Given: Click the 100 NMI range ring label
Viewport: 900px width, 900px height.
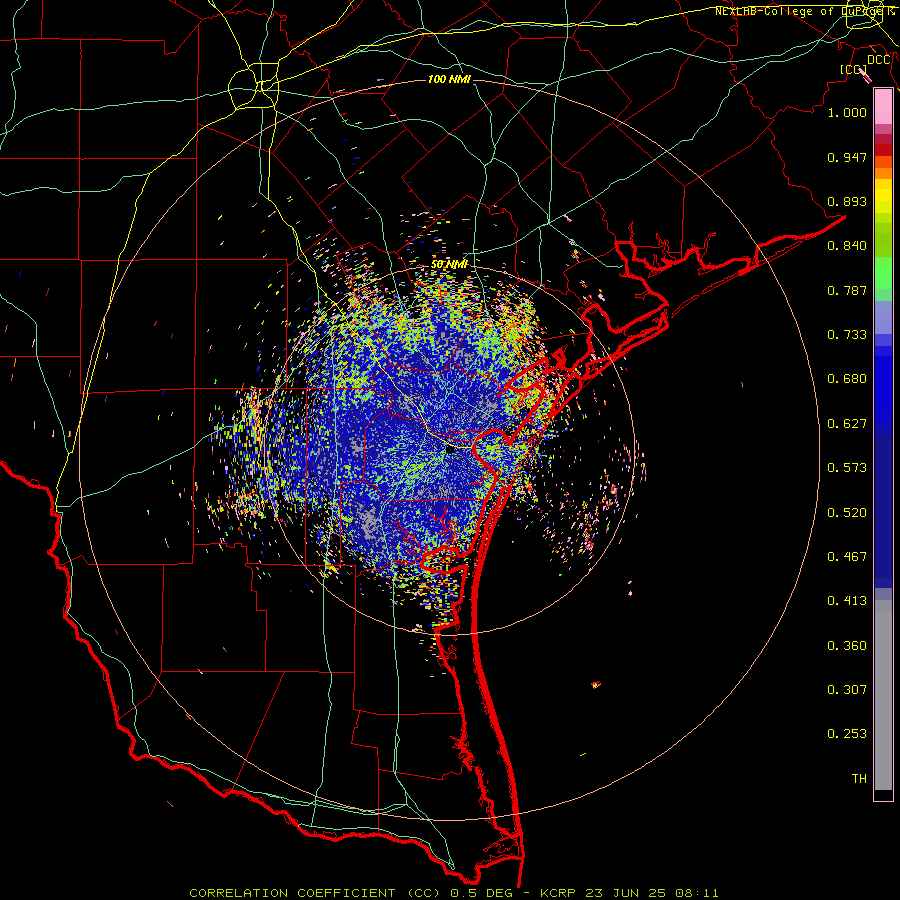Looking at the screenshot, I should 449,79.
